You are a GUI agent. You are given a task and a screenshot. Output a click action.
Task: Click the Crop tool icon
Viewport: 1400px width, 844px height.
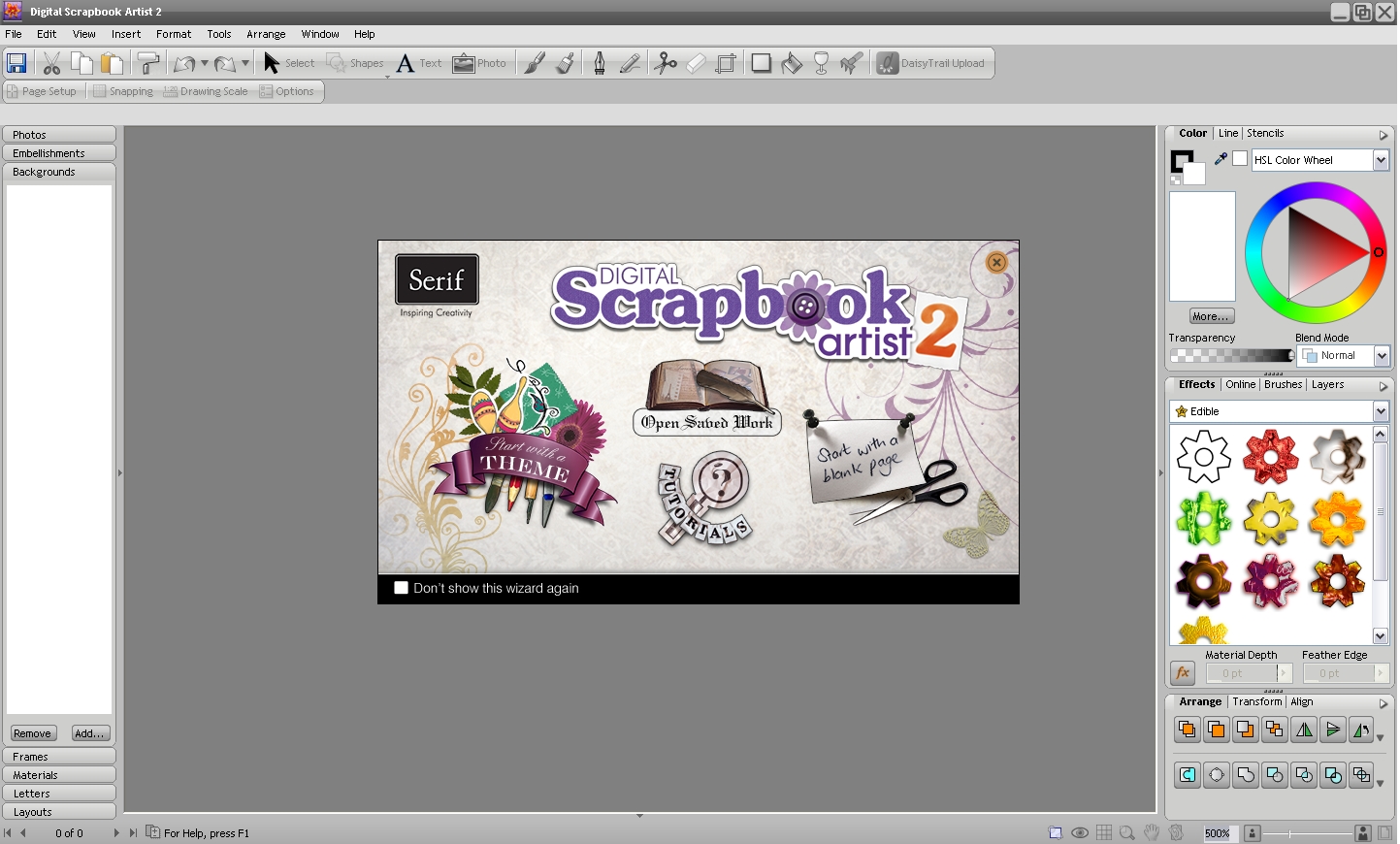tap(726, 64)
